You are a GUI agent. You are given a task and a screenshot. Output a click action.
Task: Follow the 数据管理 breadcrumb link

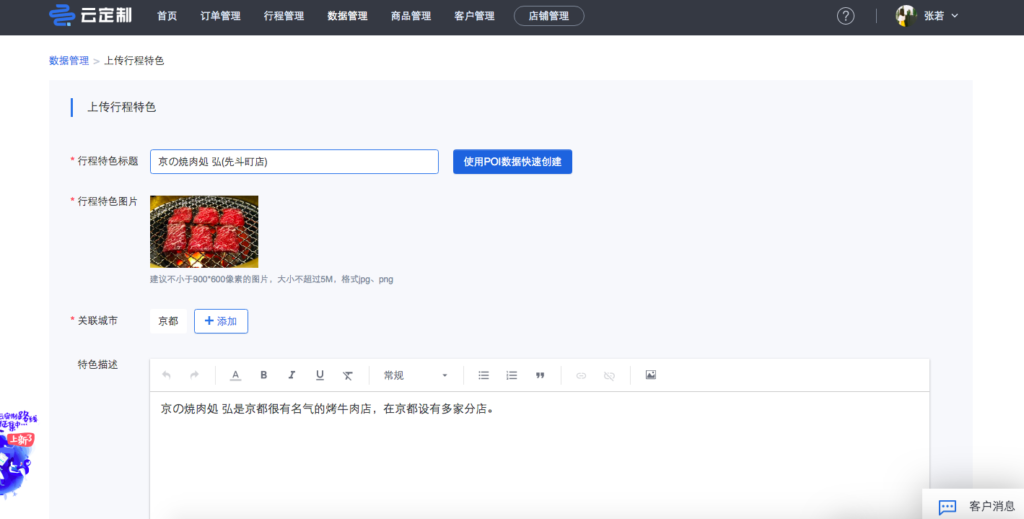pos(69,61)
